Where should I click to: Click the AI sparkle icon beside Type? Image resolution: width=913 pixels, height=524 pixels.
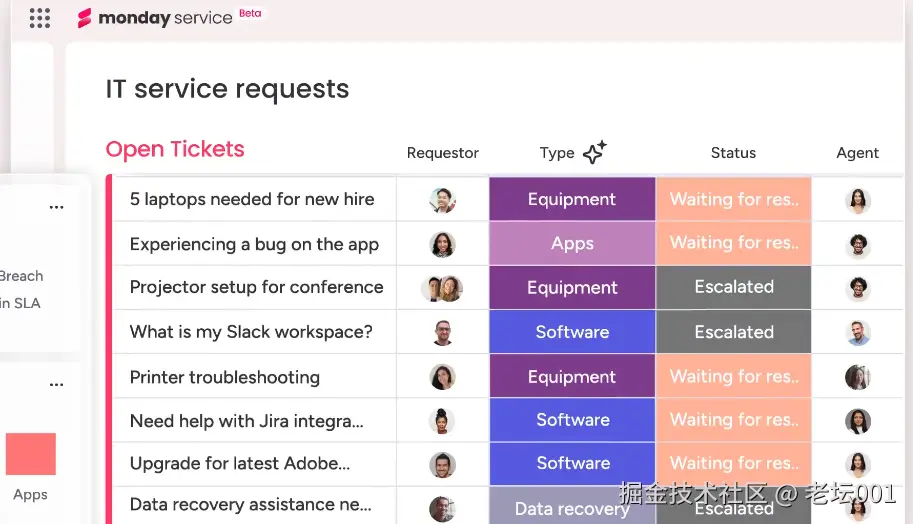click(595, 152)
